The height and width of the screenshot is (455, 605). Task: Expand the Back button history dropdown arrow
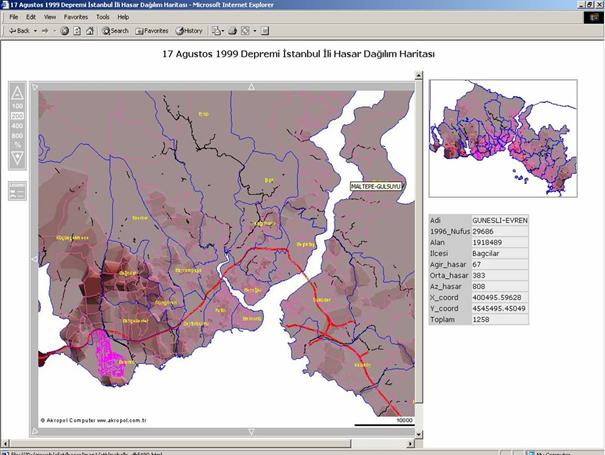coord(37,31)
